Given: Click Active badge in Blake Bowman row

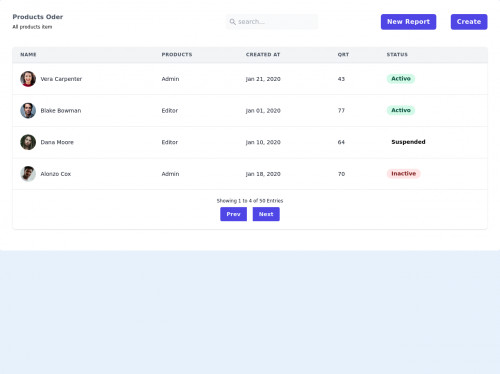Looking at the screenshot, I should 401,110.
